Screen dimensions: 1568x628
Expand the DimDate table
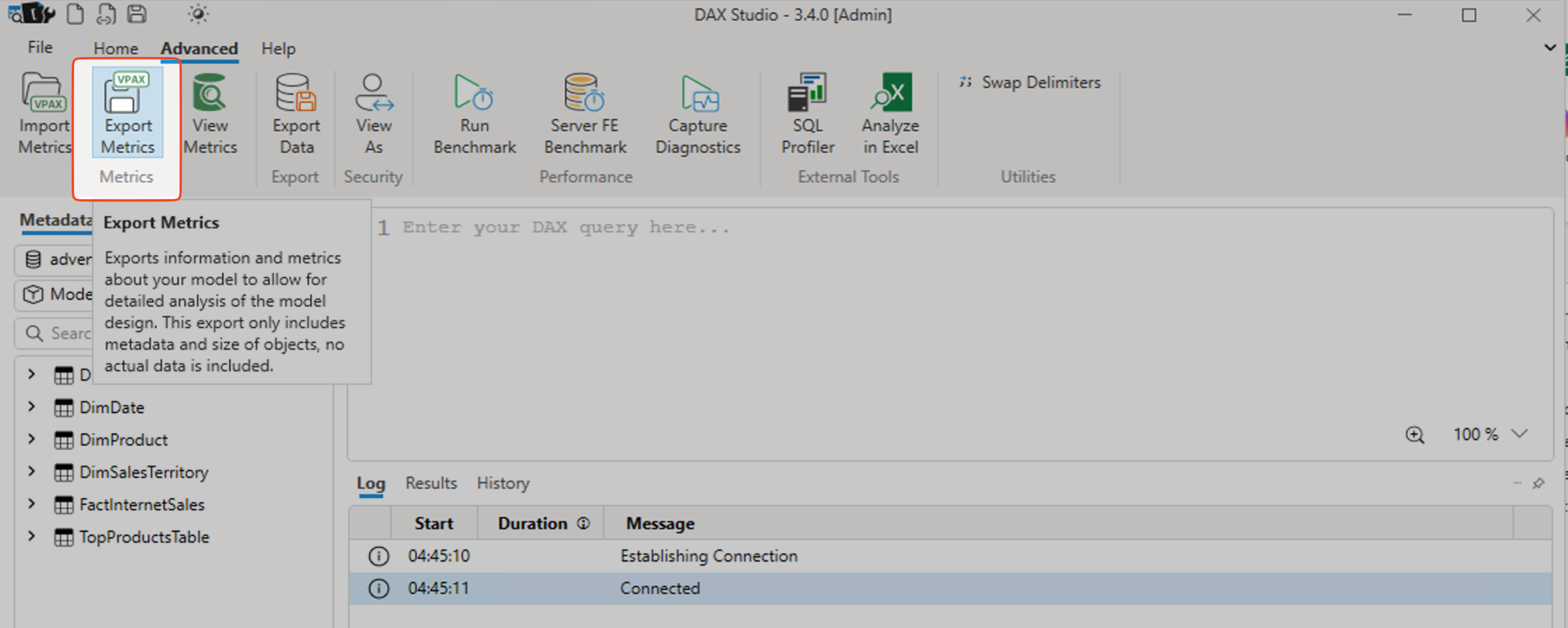click(x=31, y=407)
